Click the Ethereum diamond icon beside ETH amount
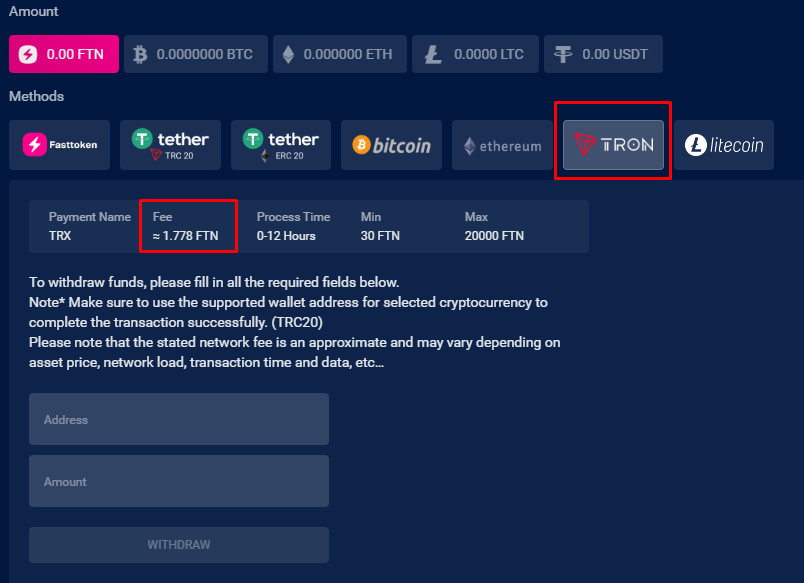This screenshot has width=804, height=583. [288, 54]
